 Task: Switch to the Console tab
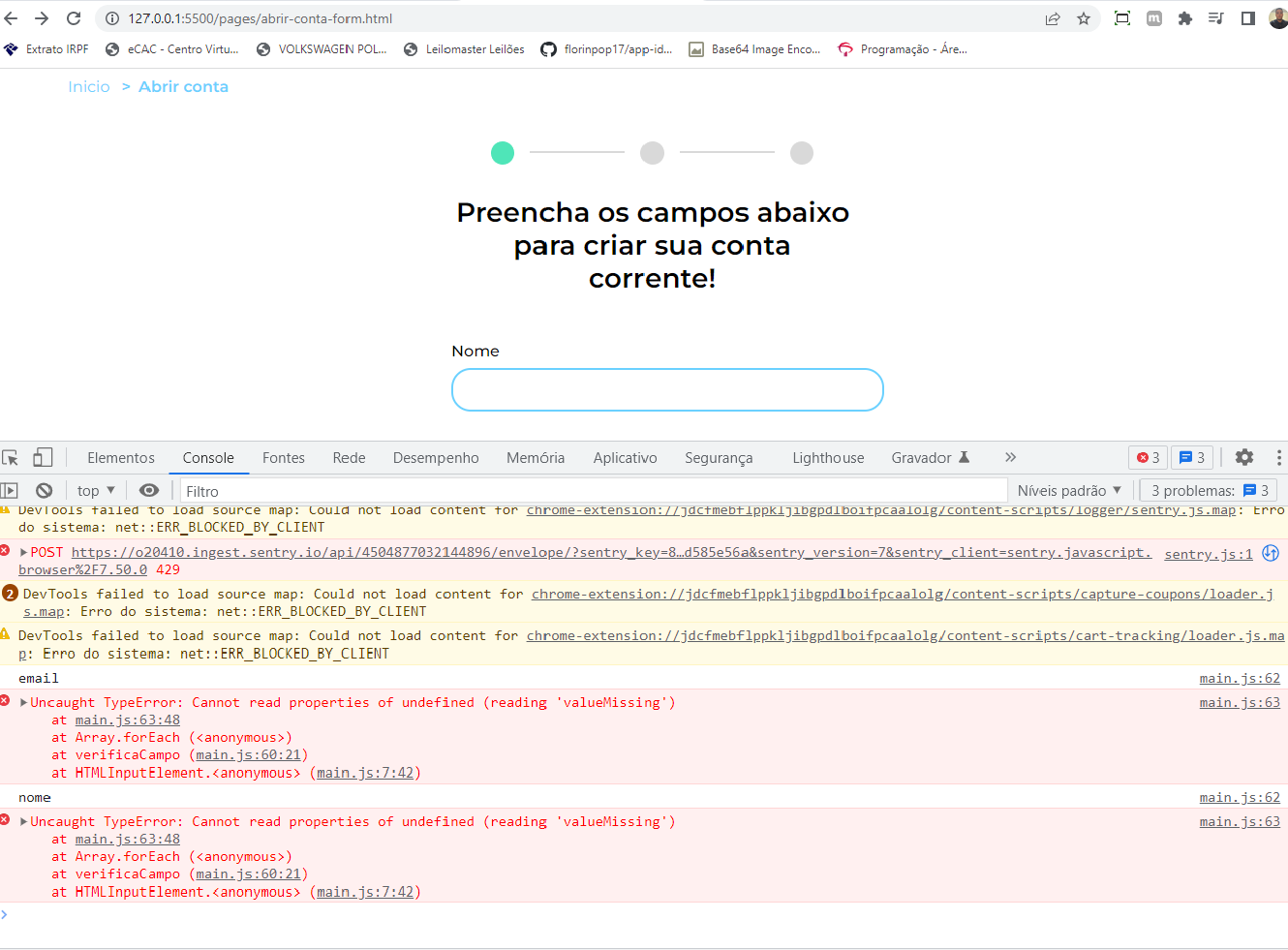(x=208, y=458)
